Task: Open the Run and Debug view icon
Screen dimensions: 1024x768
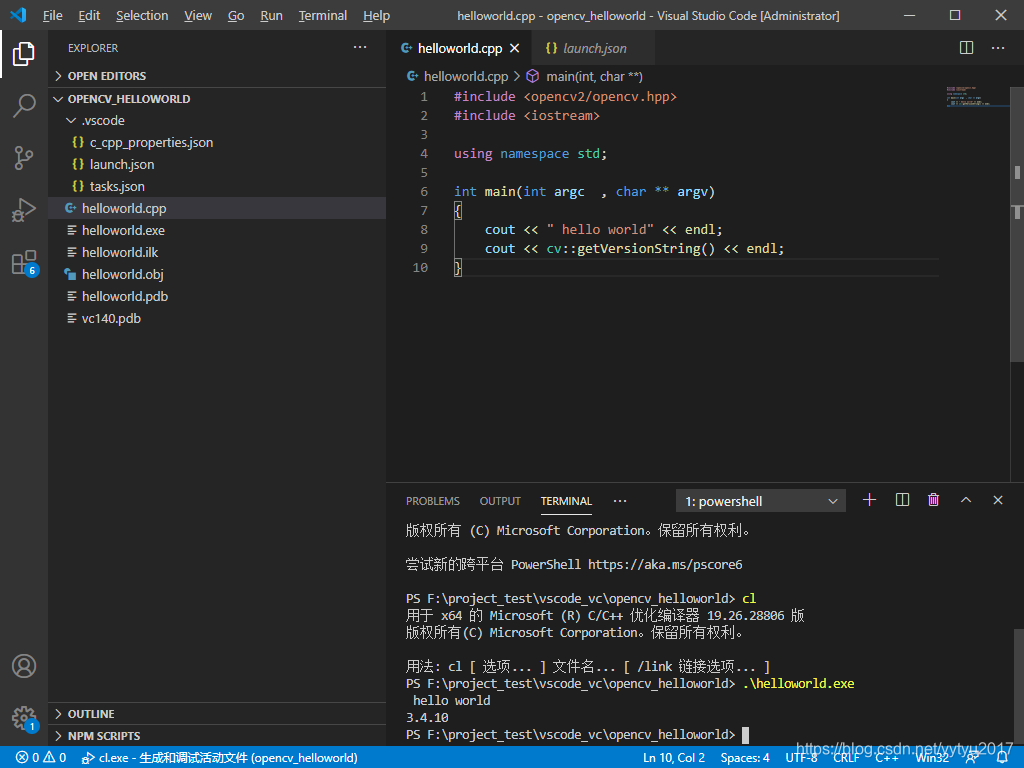Action: [x=24, y=210]
